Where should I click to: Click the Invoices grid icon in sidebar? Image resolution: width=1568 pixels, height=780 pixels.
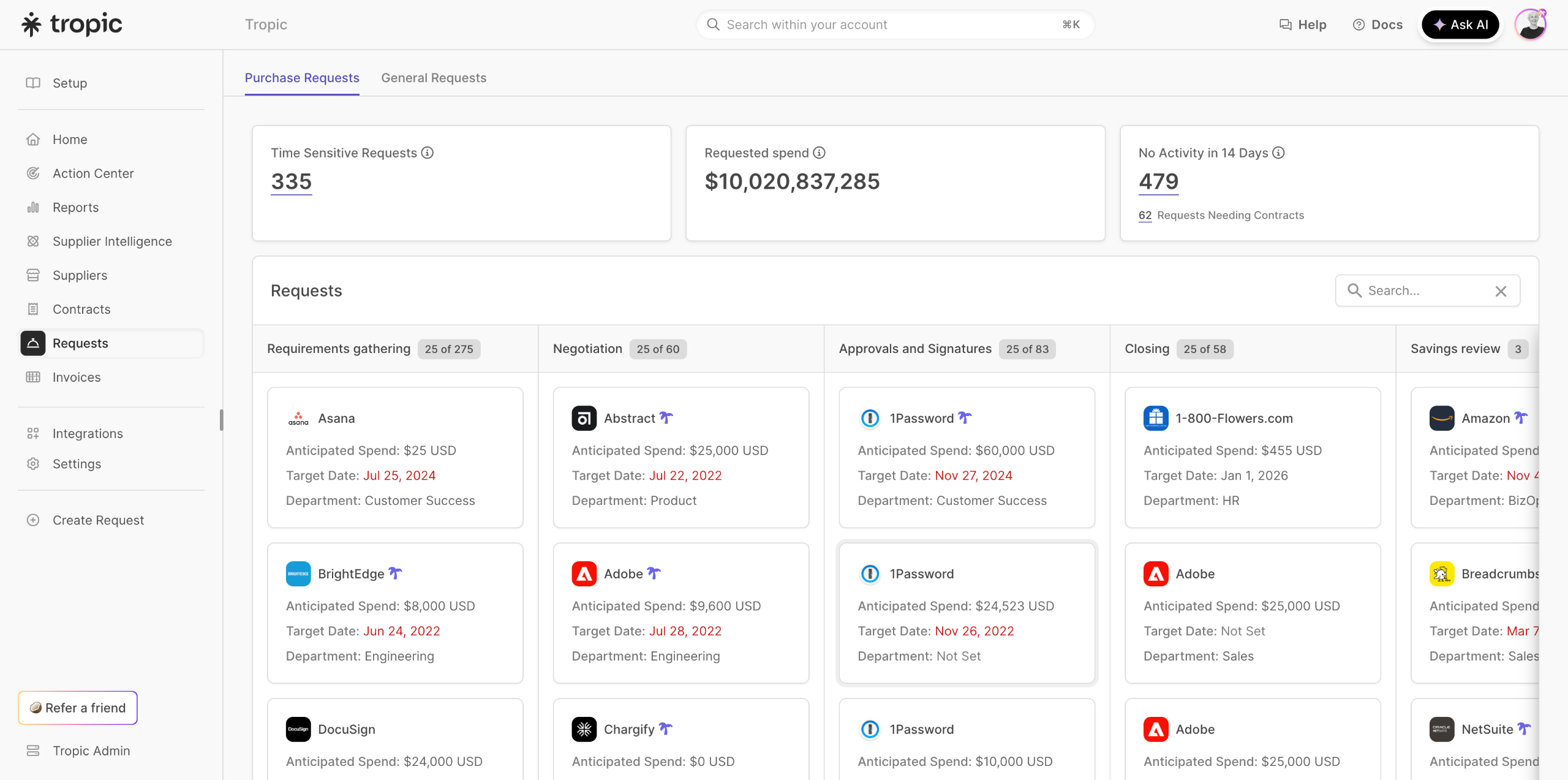click(33, 377)
